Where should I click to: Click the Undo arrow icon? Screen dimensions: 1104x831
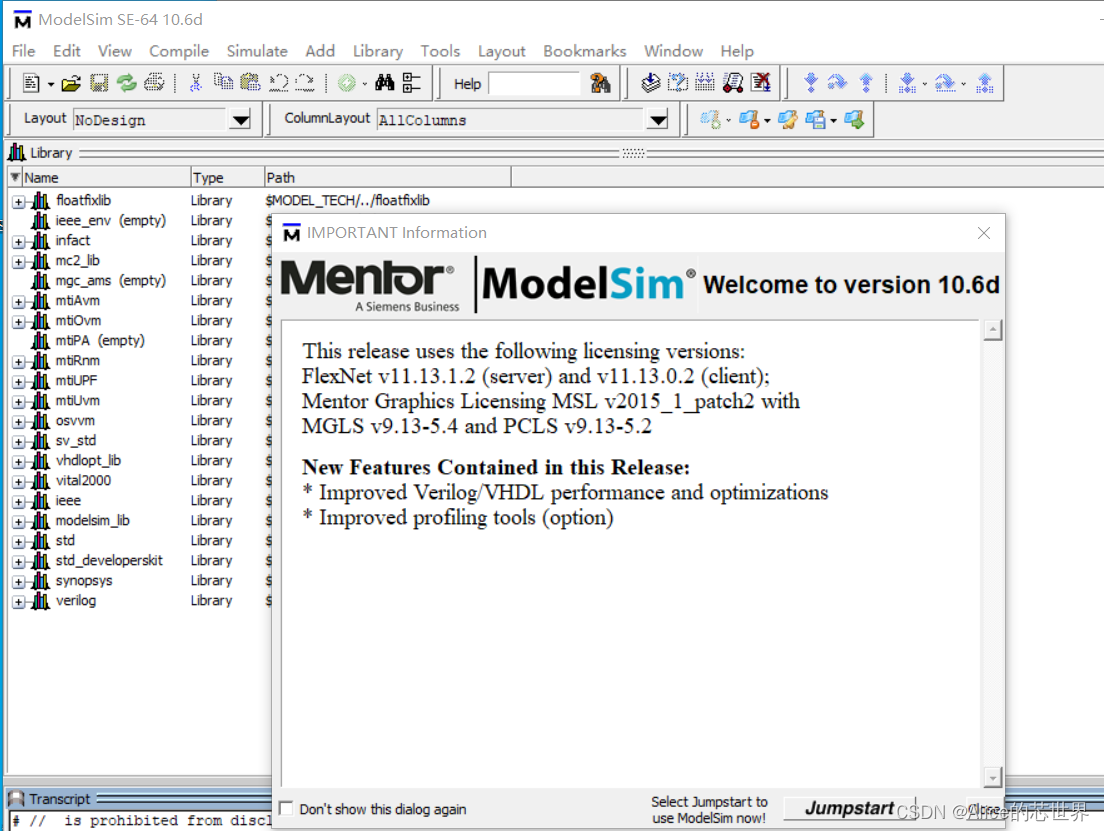[x=279, y=83]
